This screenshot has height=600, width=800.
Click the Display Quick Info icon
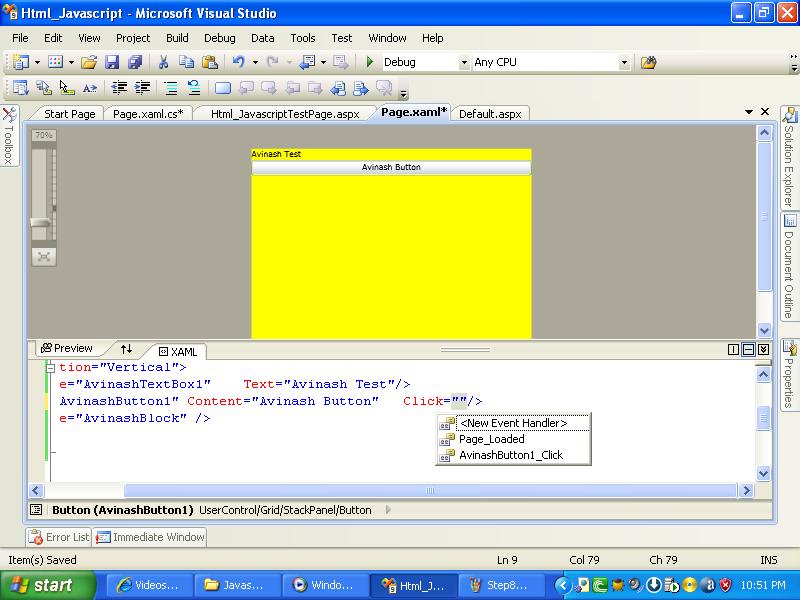(67, 88)
